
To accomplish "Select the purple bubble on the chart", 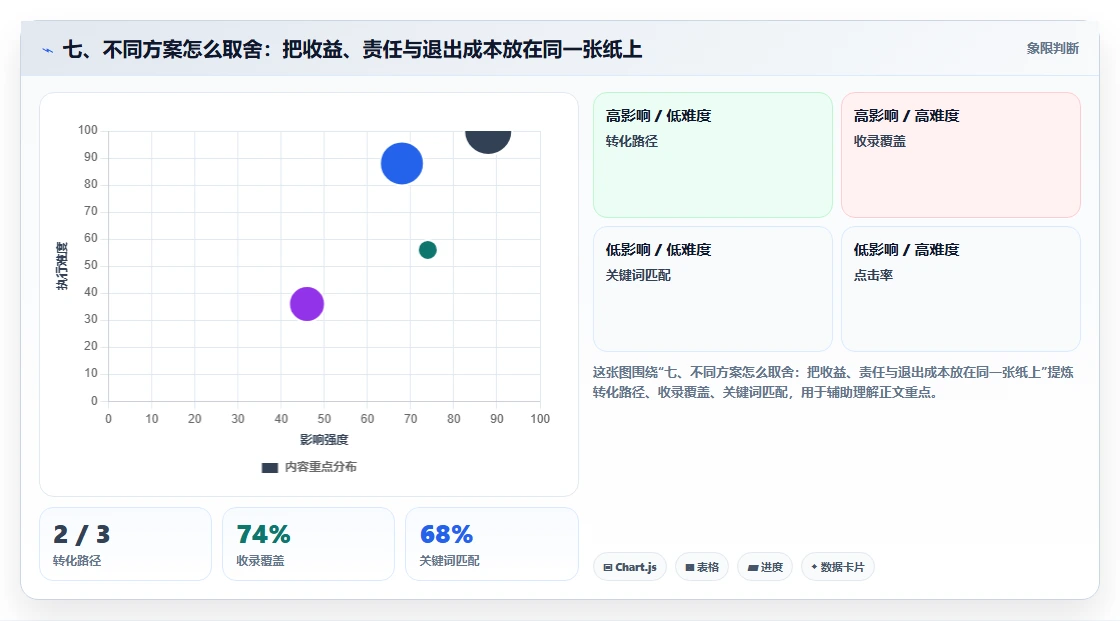I will pos(306,304).
